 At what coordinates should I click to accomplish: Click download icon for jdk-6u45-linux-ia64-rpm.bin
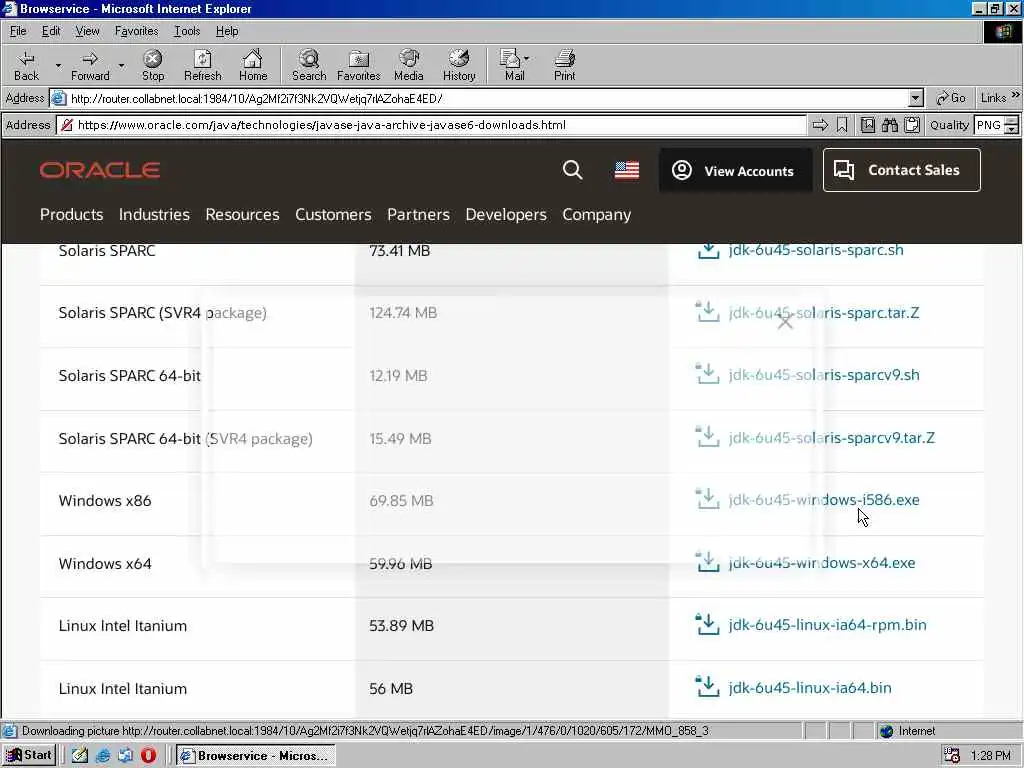(707, 624)
